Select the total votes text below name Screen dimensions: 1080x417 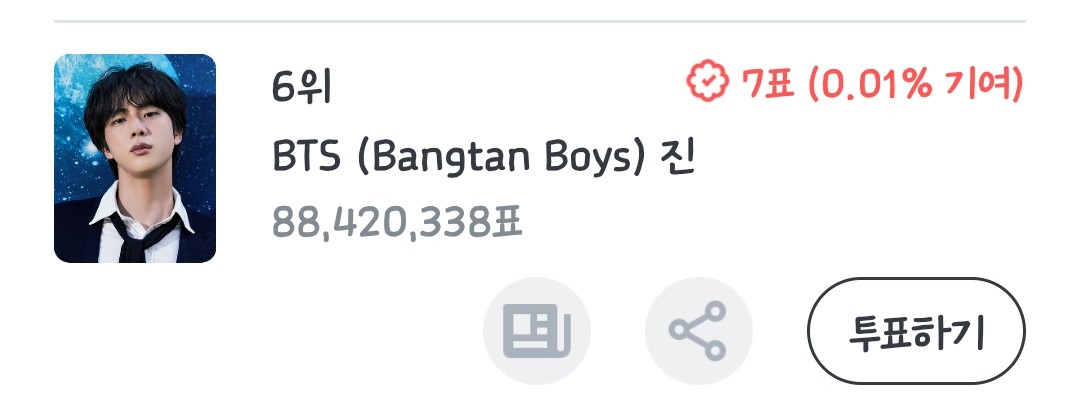397,221
